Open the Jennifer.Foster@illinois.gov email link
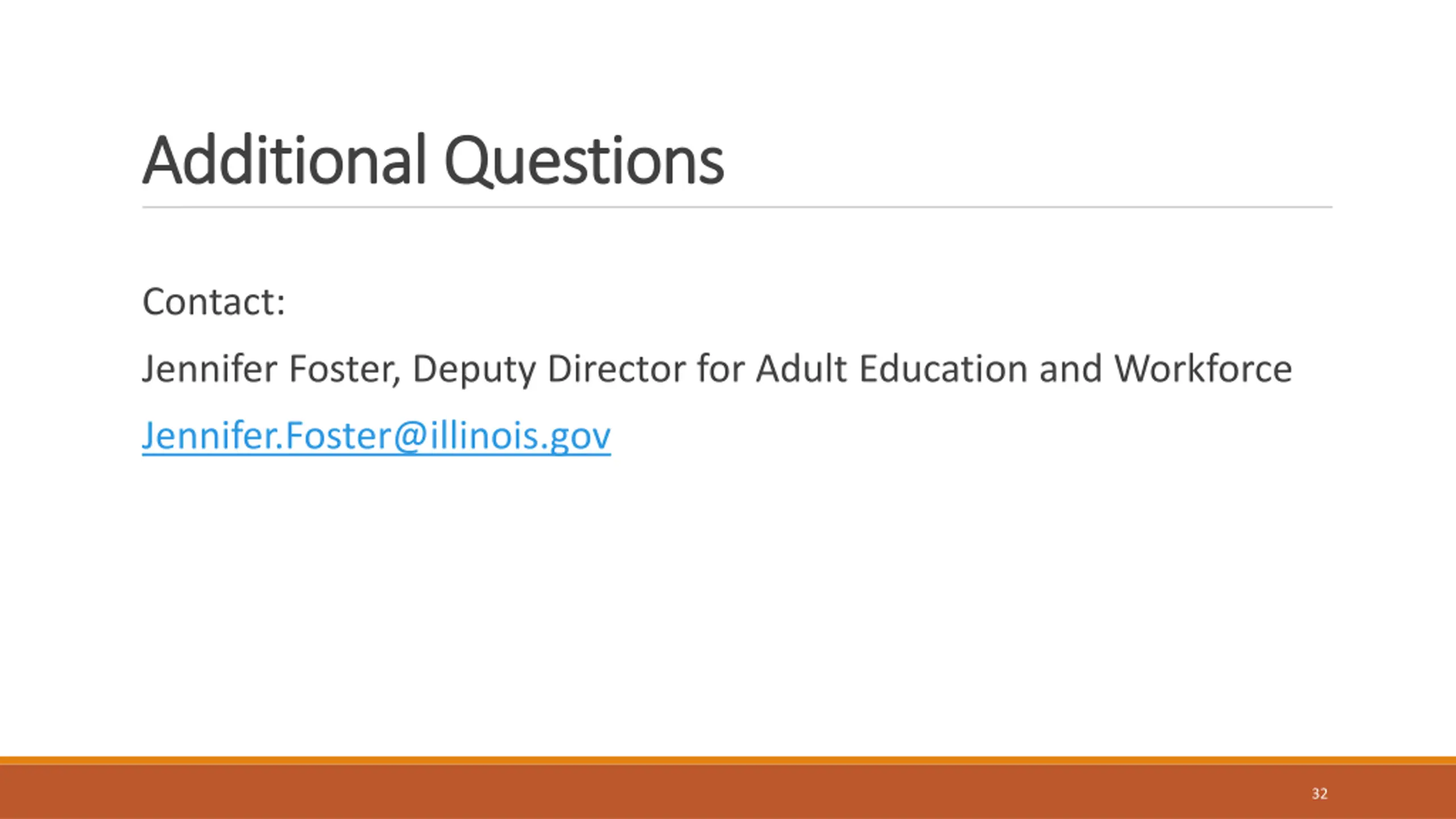1456x819 pixels. [x=376, y=436]
